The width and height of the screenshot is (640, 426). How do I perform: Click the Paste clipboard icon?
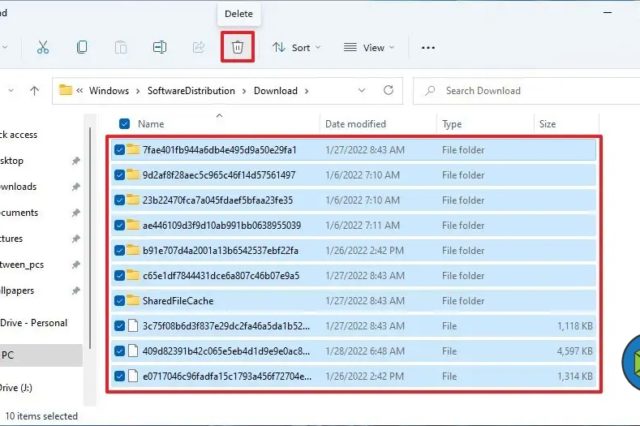[x=121, y=47]
